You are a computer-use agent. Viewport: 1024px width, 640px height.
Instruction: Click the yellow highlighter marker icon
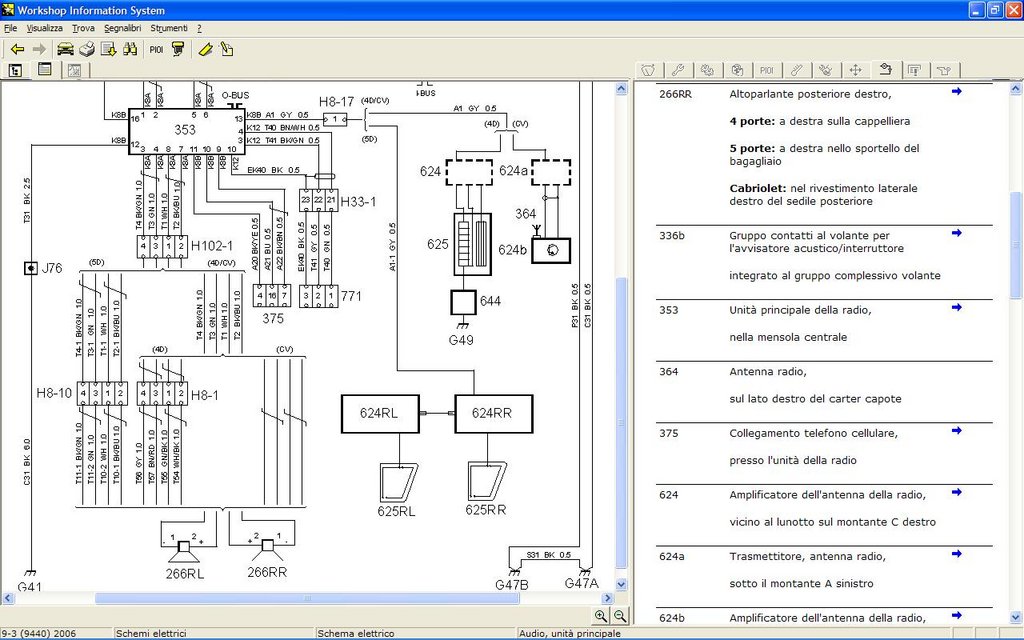point(205,49)
